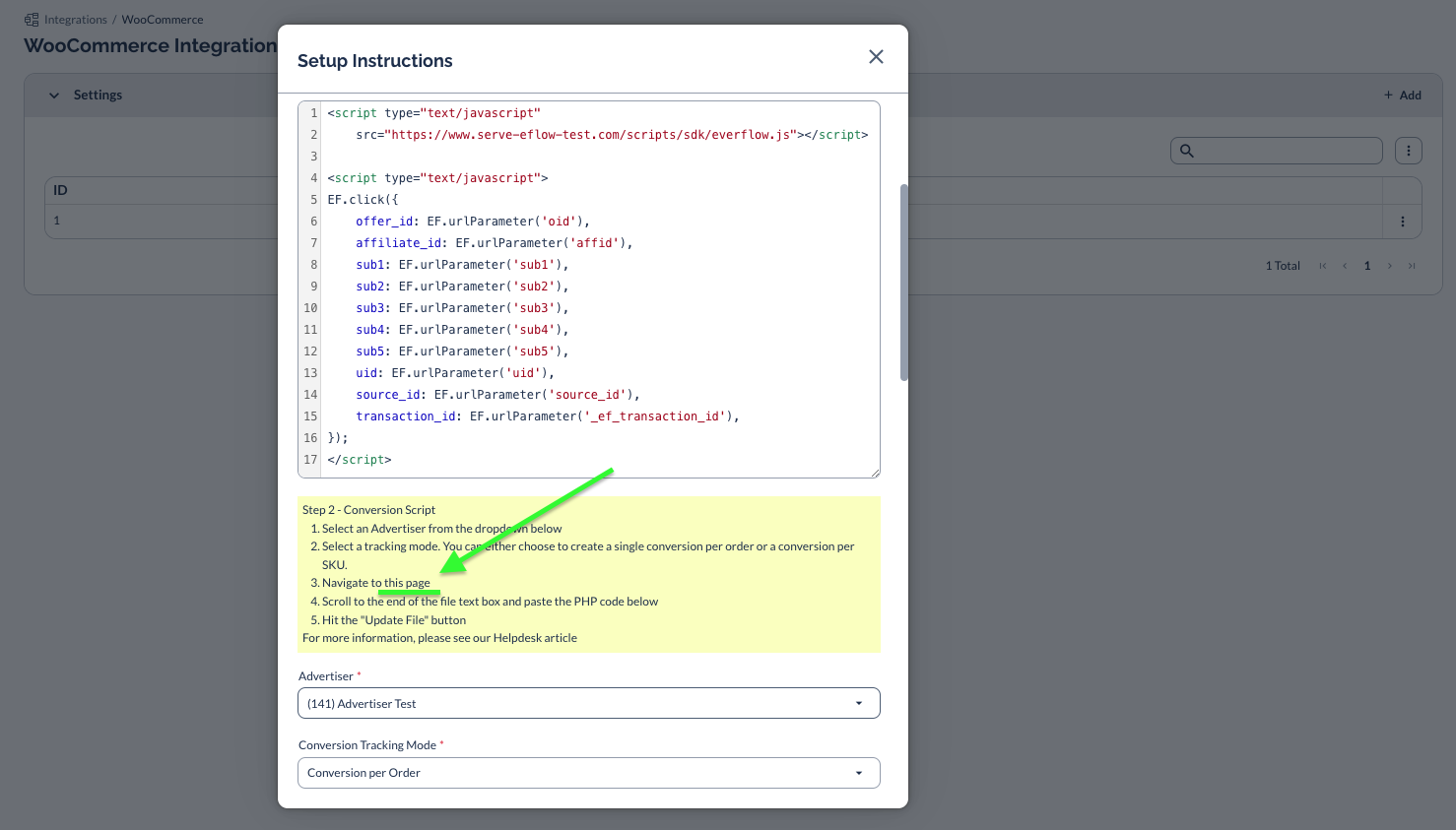Open the three-dot options menu beside search
Viewport: 1456px width, 830px height.
pyautogui.click(x=1409, y=151)
